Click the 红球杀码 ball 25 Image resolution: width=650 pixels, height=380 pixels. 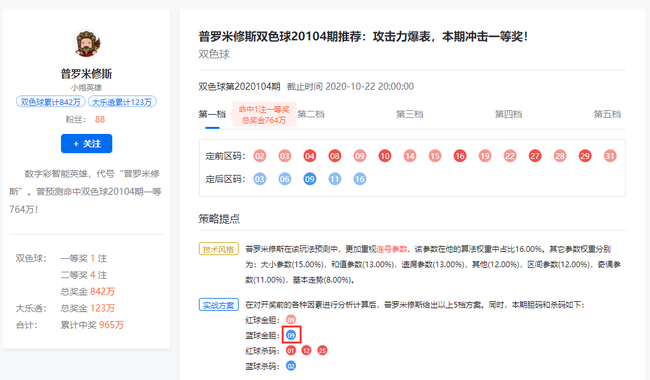pyautogui.click(x=322, y=351)
